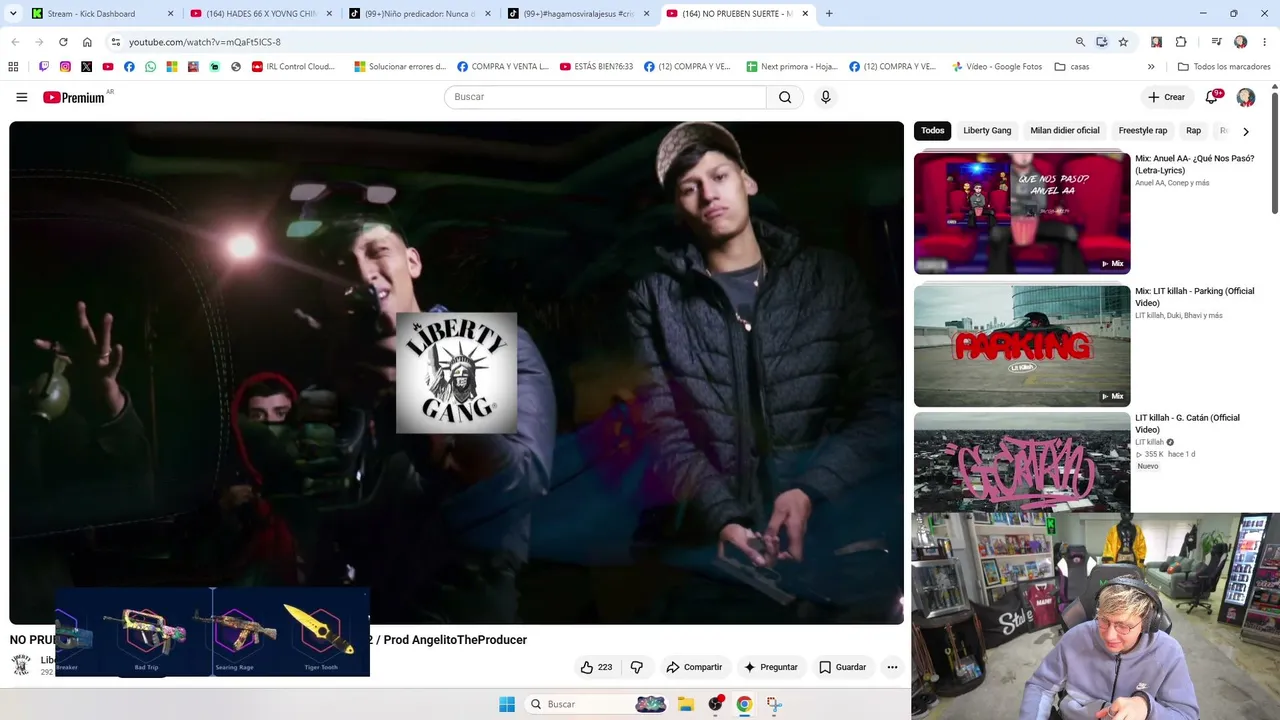
Task: Select the Rap filter chip
Action: pyautogui.click(x=1193, y=131)
